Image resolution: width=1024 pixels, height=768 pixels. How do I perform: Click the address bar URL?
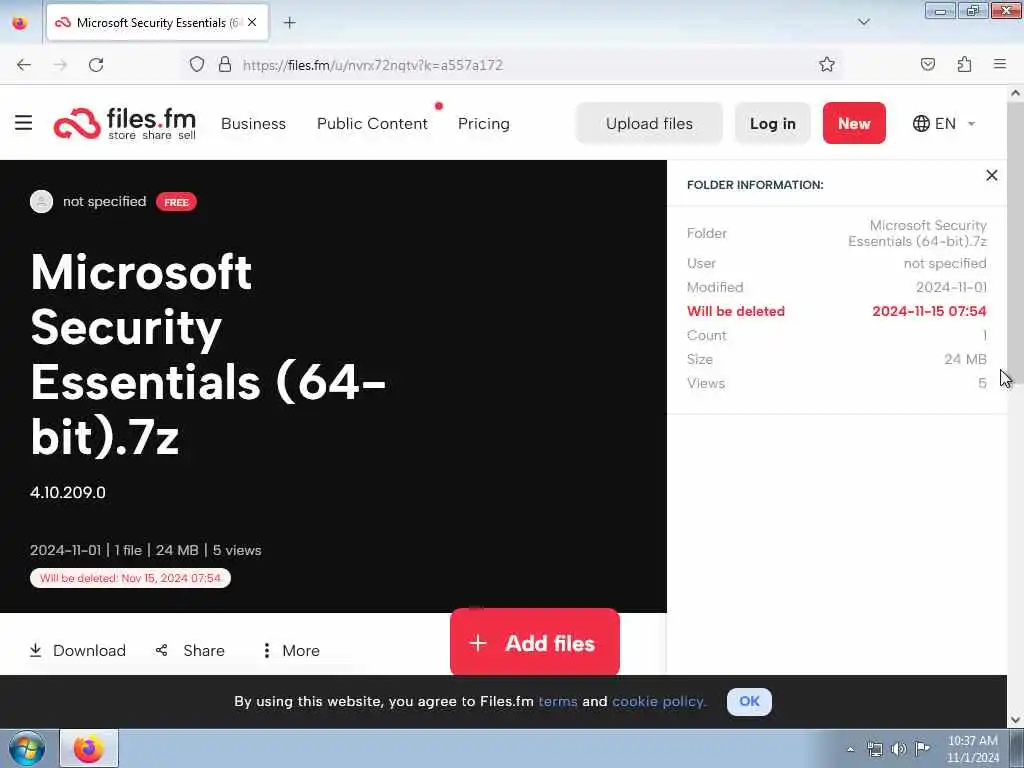(372, 65)
